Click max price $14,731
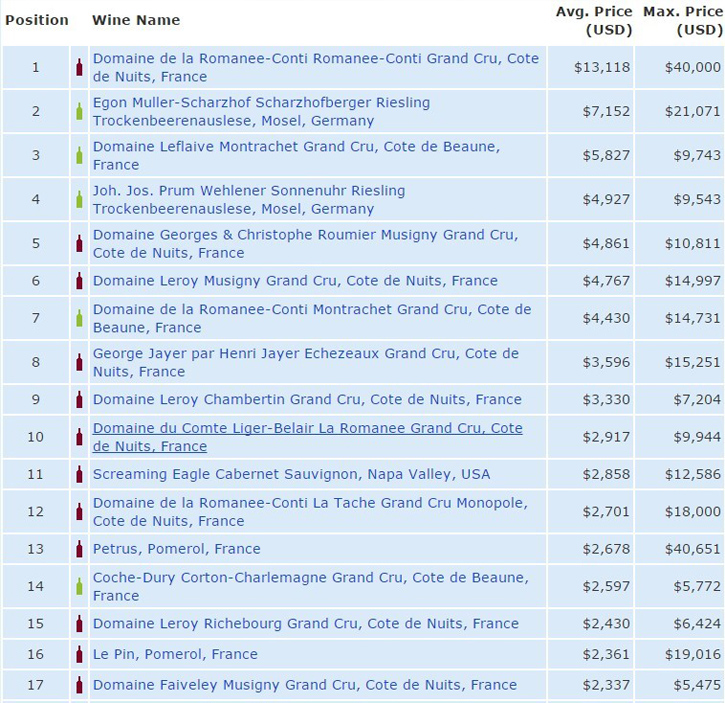This screenshot has height=703, width=725. 693,318
